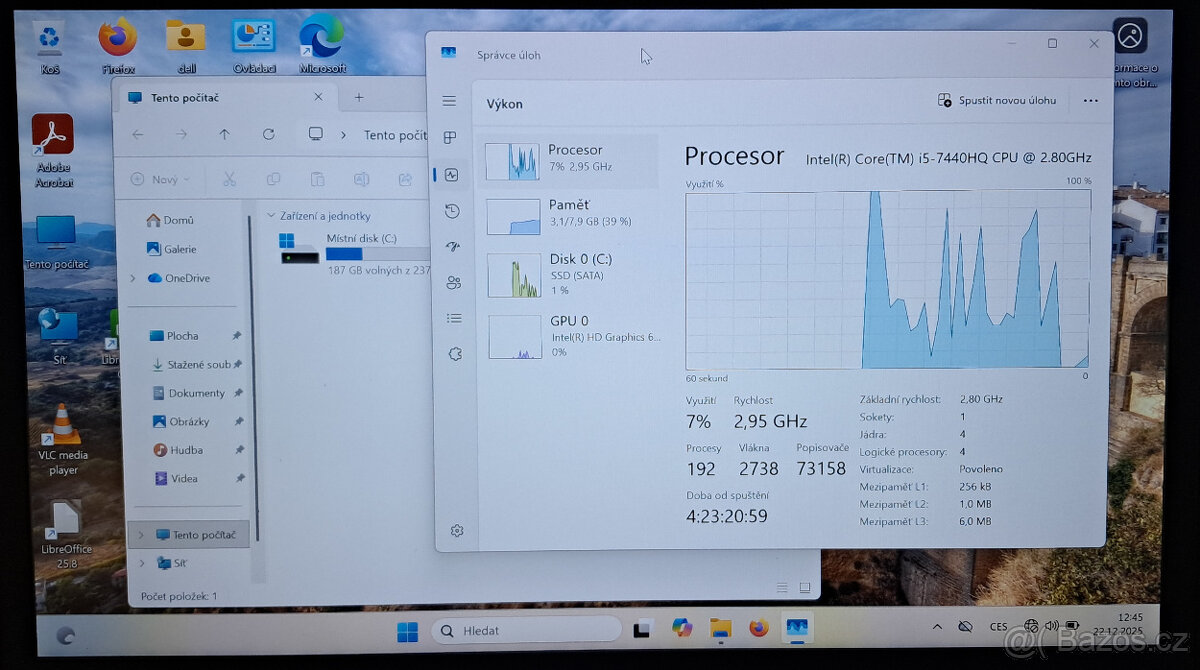The image size is (1200, 670).
Task: Open the Task Manager three-dot menu
Action: tap(1091, 100)
